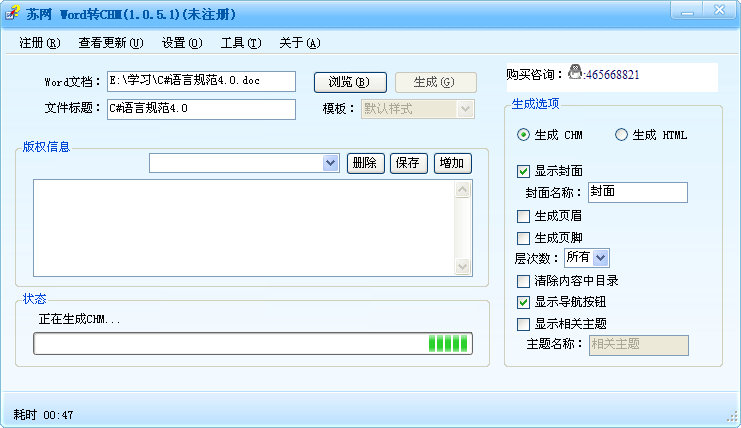
Task: Click the 浏览 browse button
Action: click(350, 82)
